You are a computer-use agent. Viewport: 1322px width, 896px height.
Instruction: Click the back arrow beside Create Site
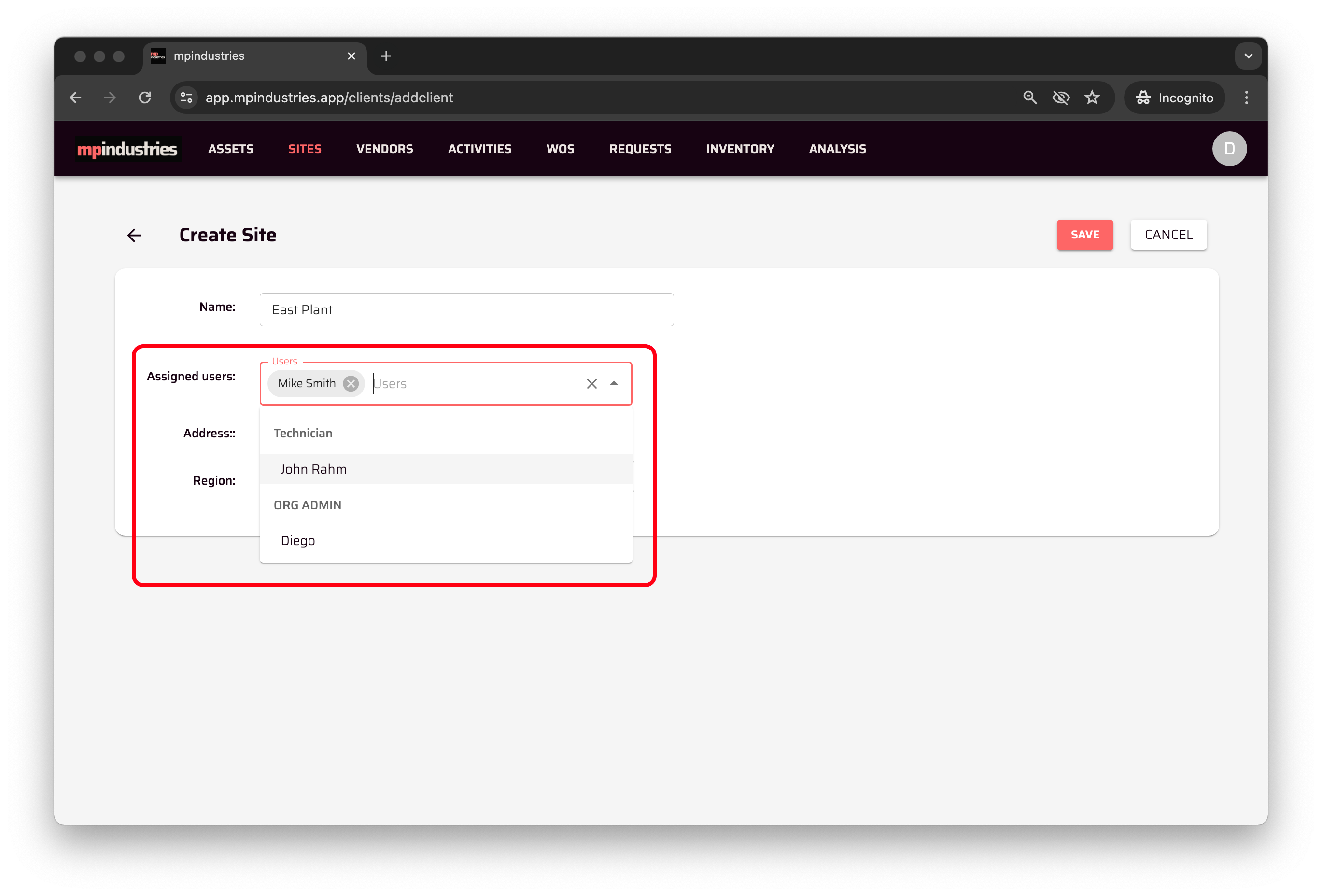tap(134, 235)
